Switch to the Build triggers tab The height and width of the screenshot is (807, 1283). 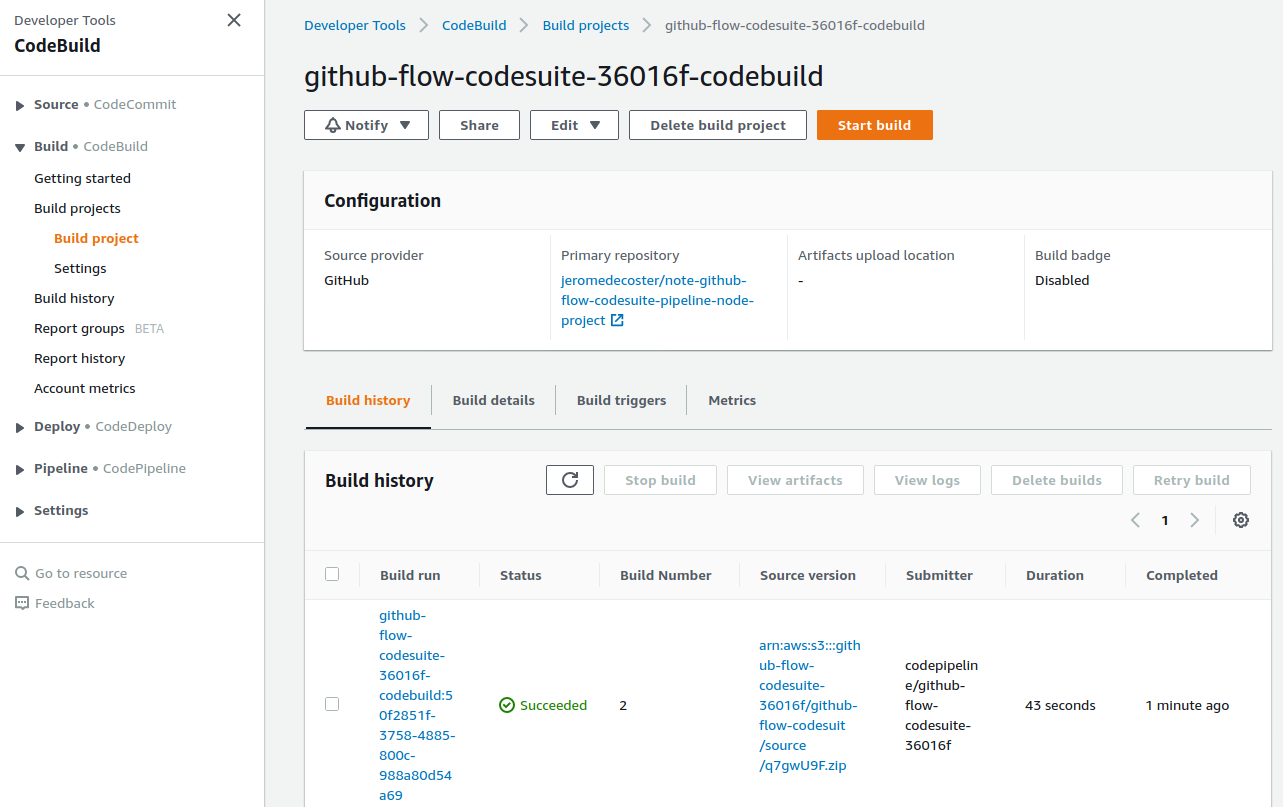[621, 400]
